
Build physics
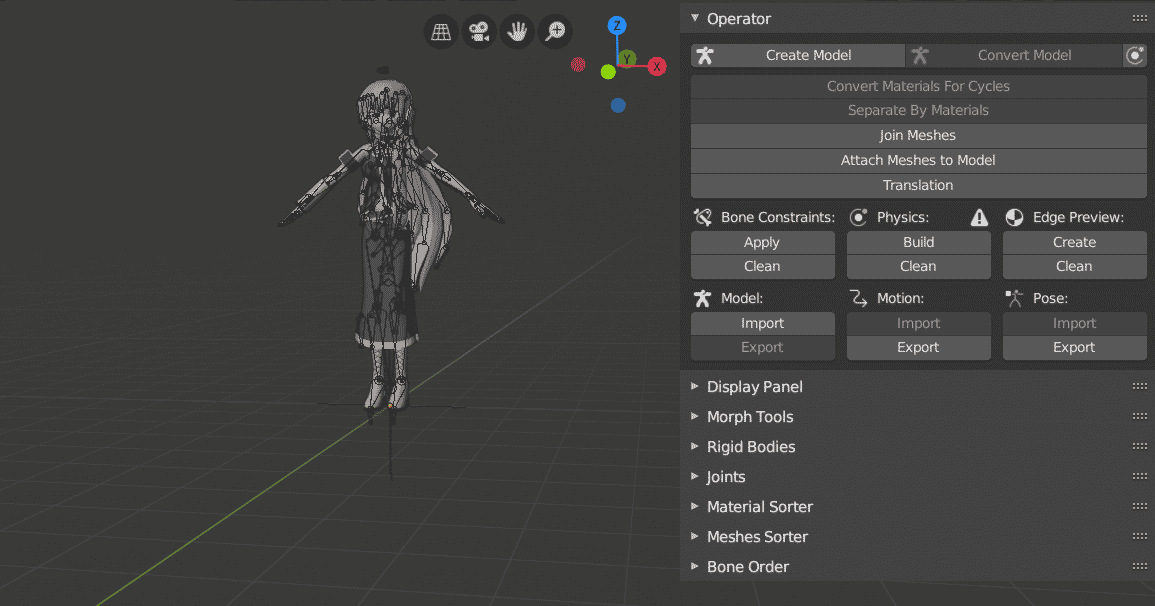(919, 242)
